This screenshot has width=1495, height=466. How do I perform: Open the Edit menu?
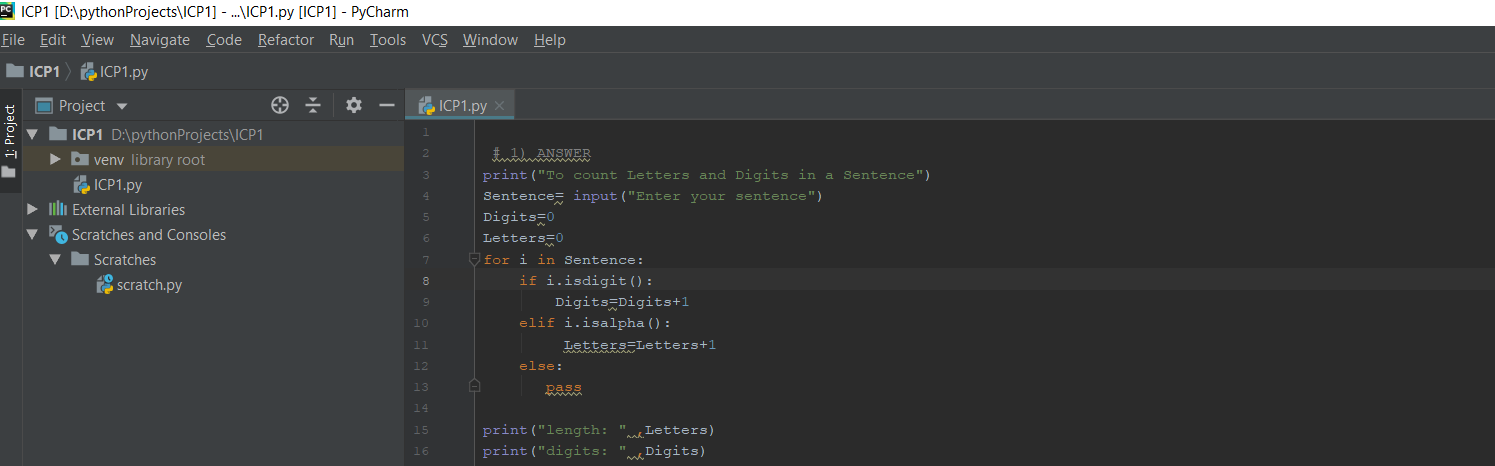click(53, 40)
